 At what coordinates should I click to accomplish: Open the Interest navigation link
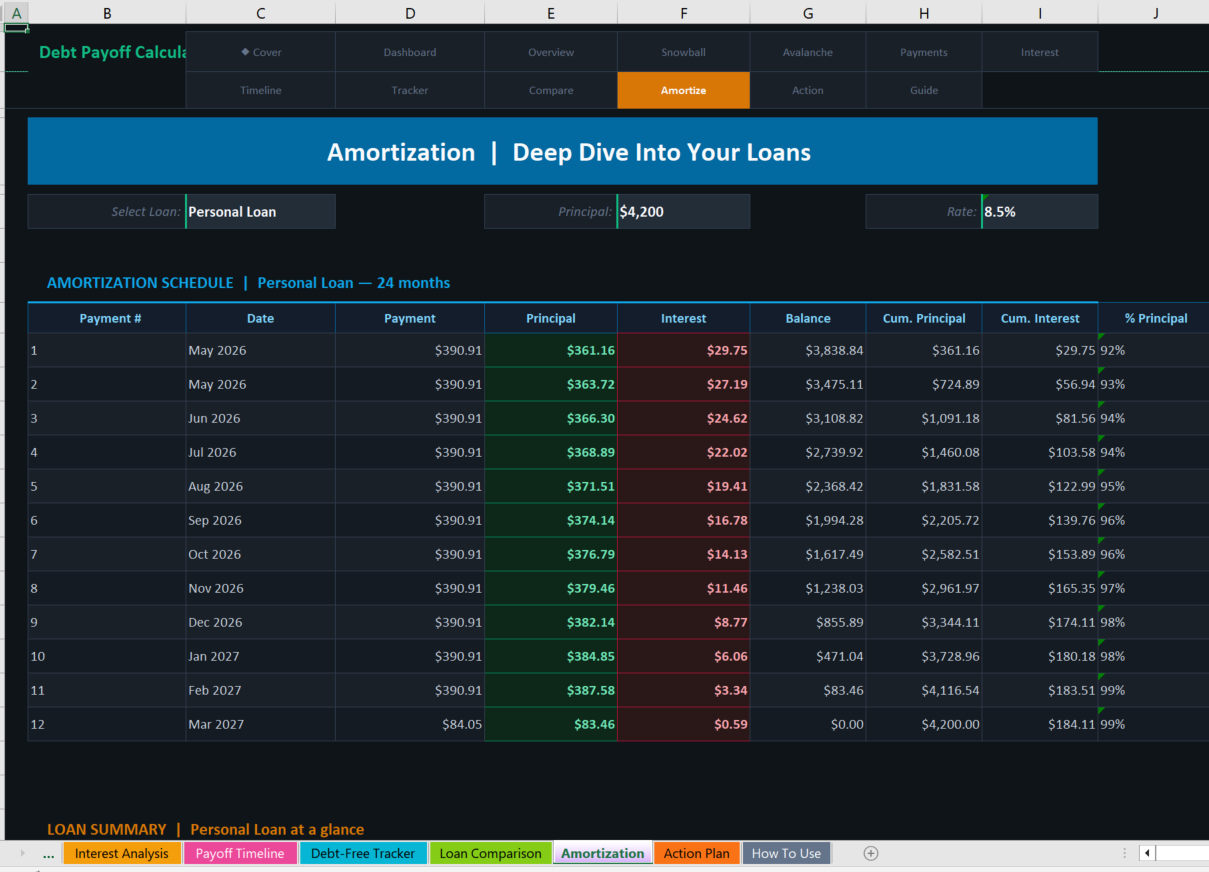1040,52
